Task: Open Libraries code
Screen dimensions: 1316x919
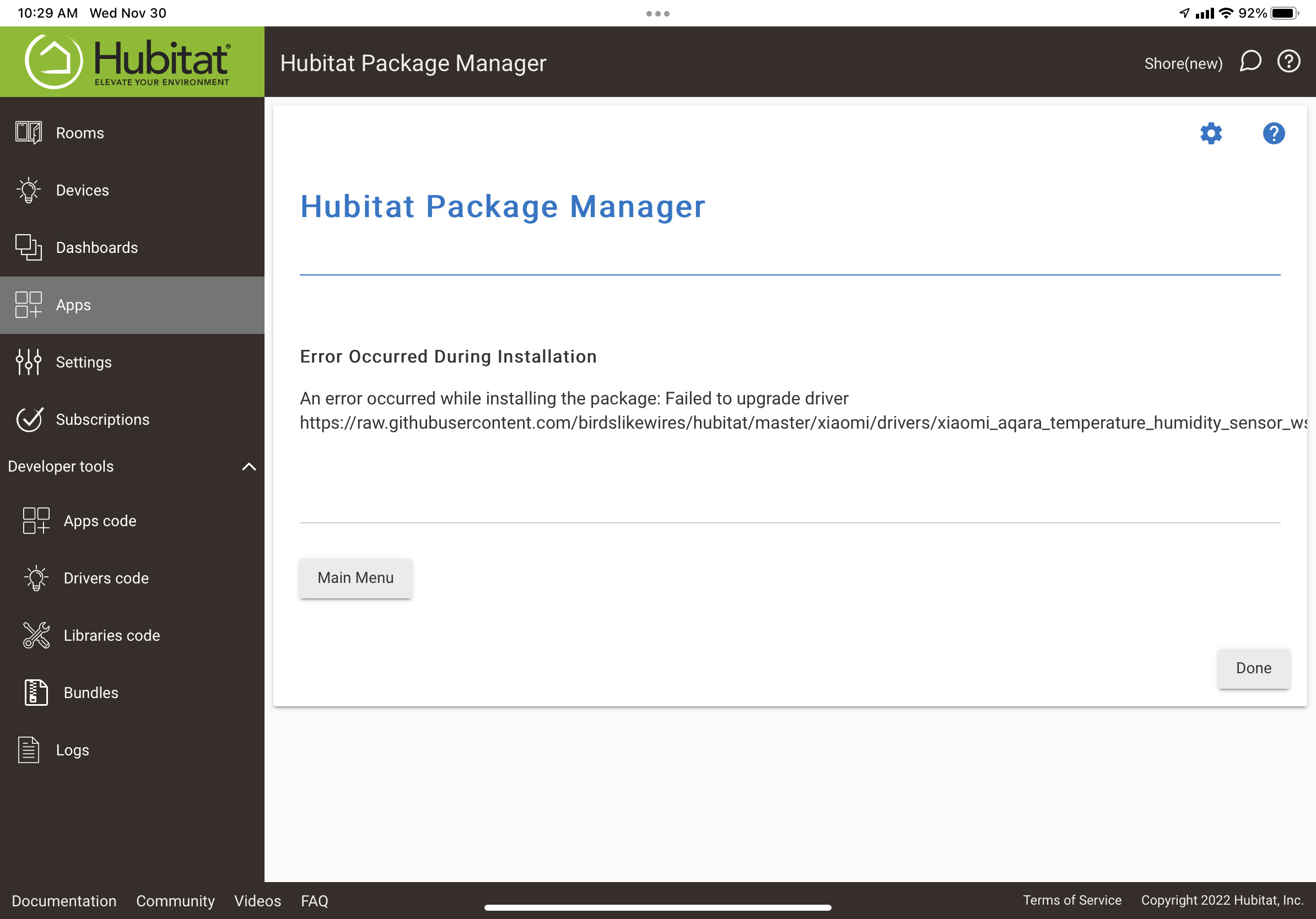Action: point(112,635)
